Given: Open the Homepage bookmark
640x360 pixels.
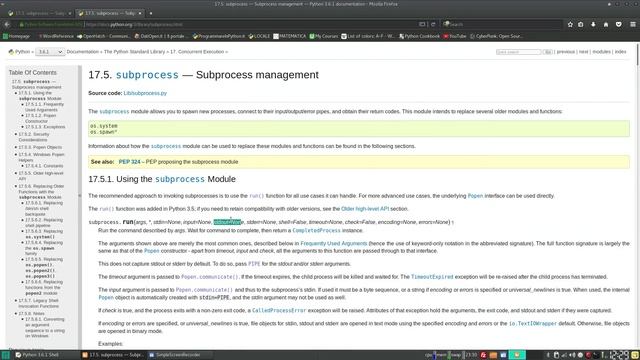Looking at the screenshot, I should tap(16, 36).
